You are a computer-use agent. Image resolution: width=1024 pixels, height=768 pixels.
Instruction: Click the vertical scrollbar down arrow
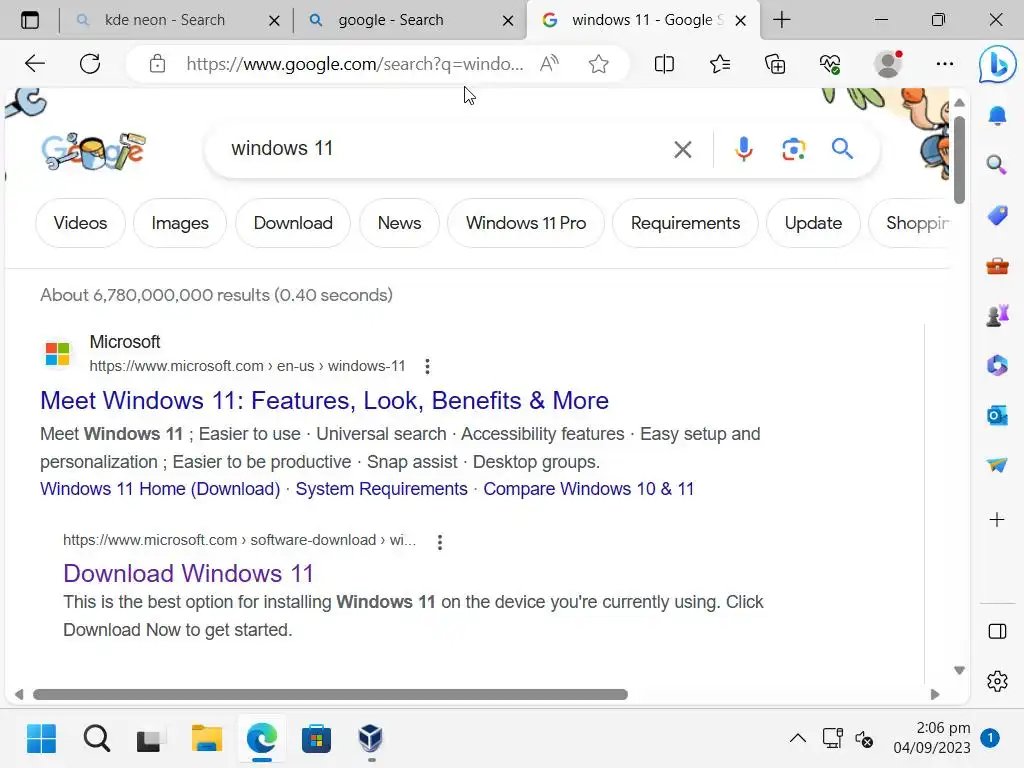(x=959, y=671)
